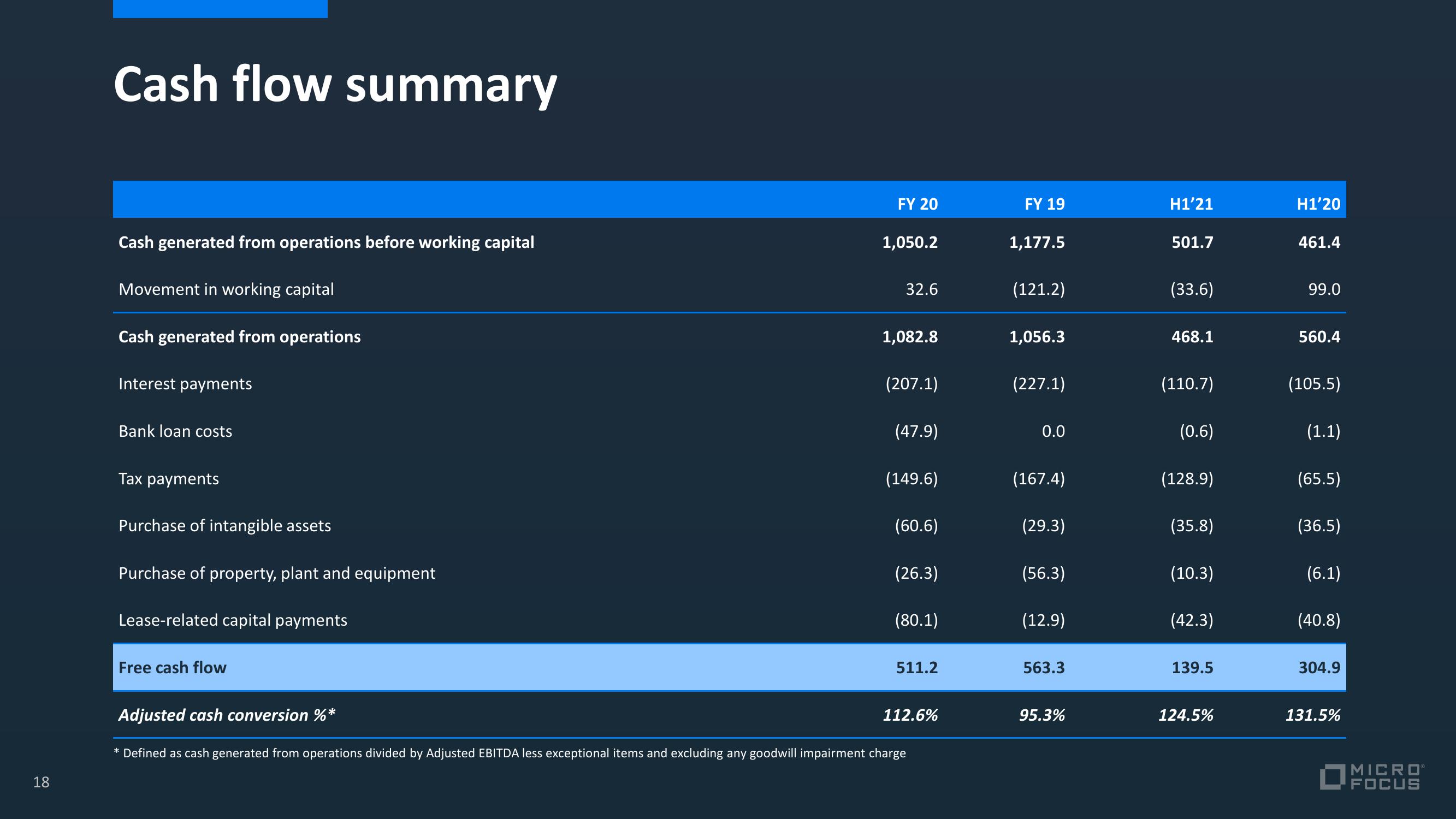This screenshot has width=1456, height=819.
Task: Click the Micro Focus logo
Action: coord(1372,776)
